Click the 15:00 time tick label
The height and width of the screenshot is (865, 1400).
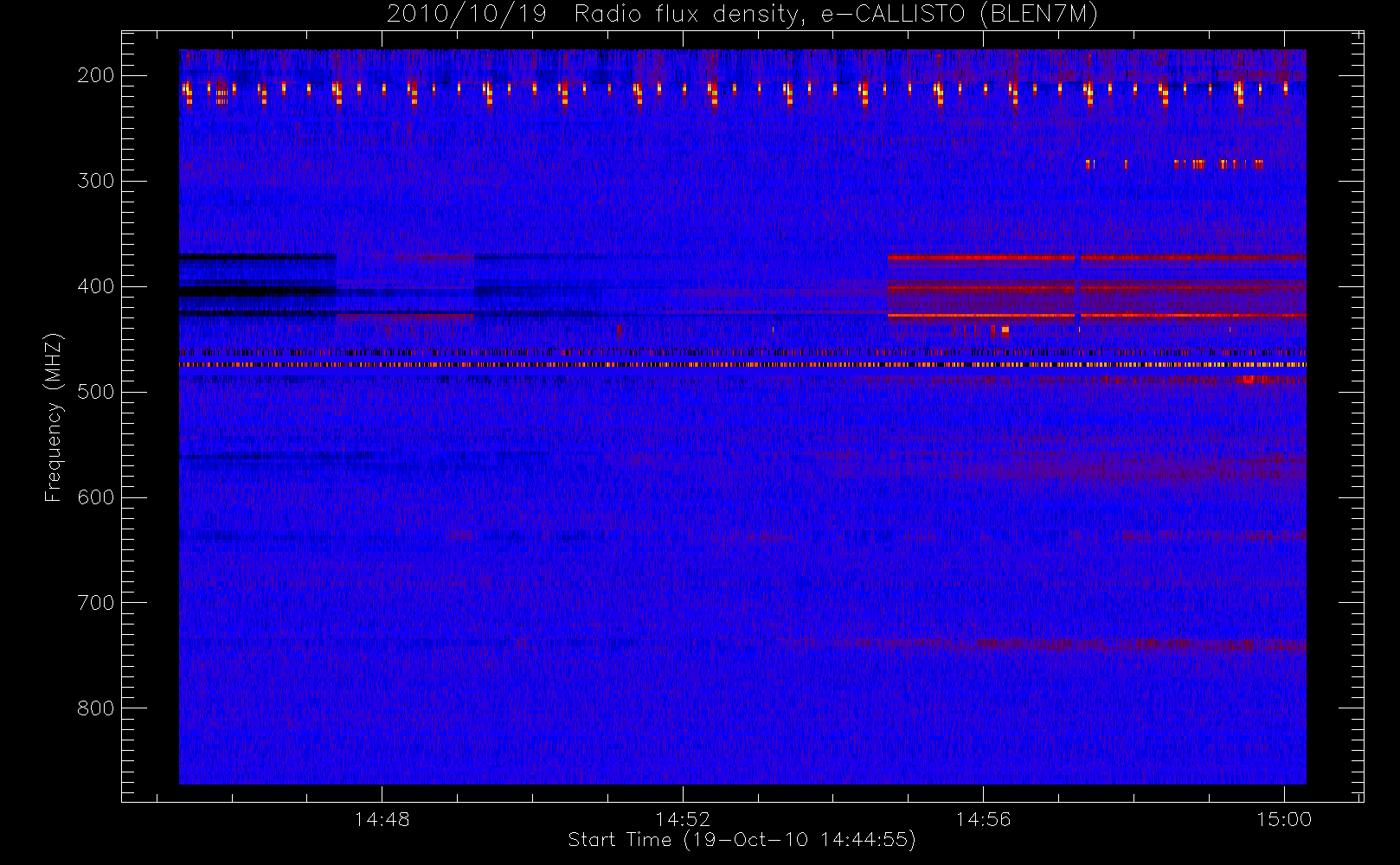point(1284,819)
